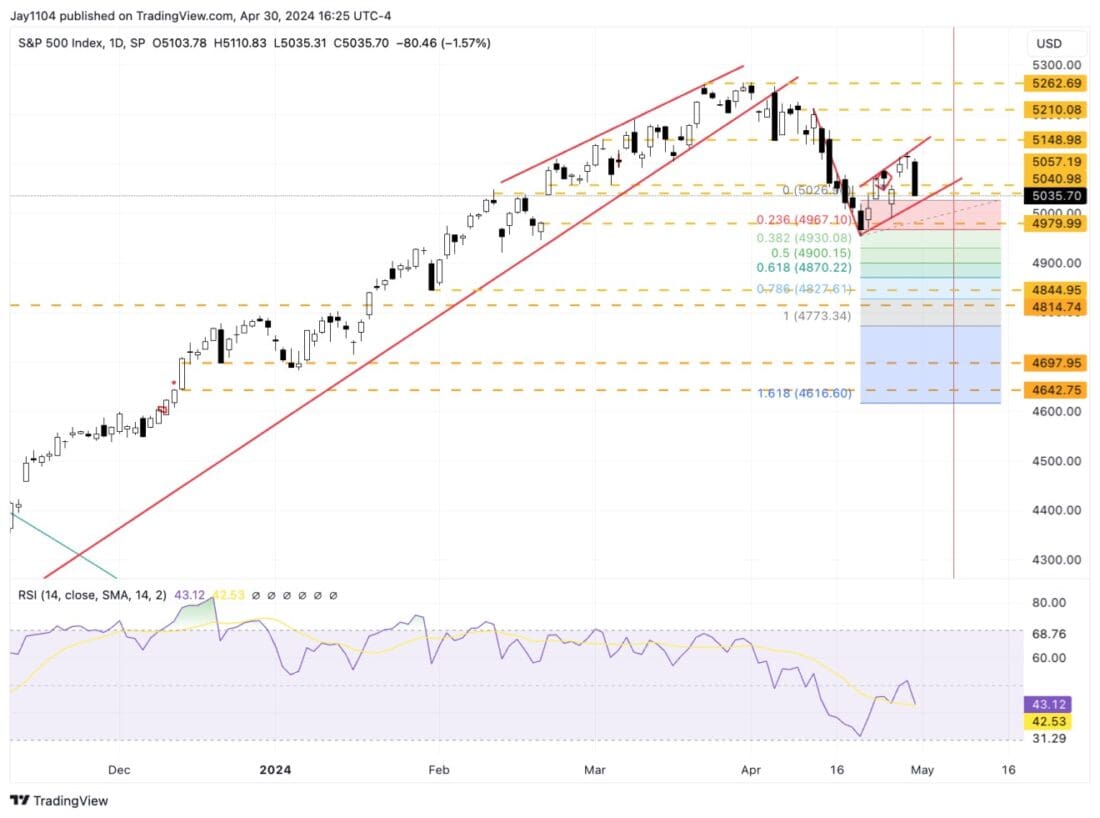Click Fibonacci level 0.786 (4827.61)
This screenshot has width=1100, height=818.
point(804,289)
